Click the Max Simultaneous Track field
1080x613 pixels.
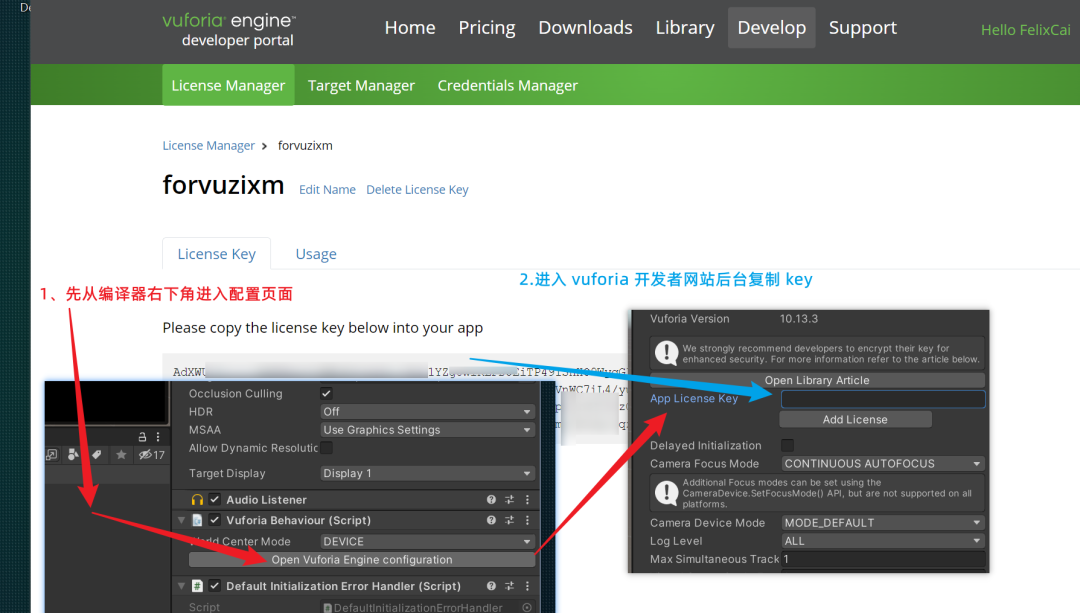coord(883,559)
